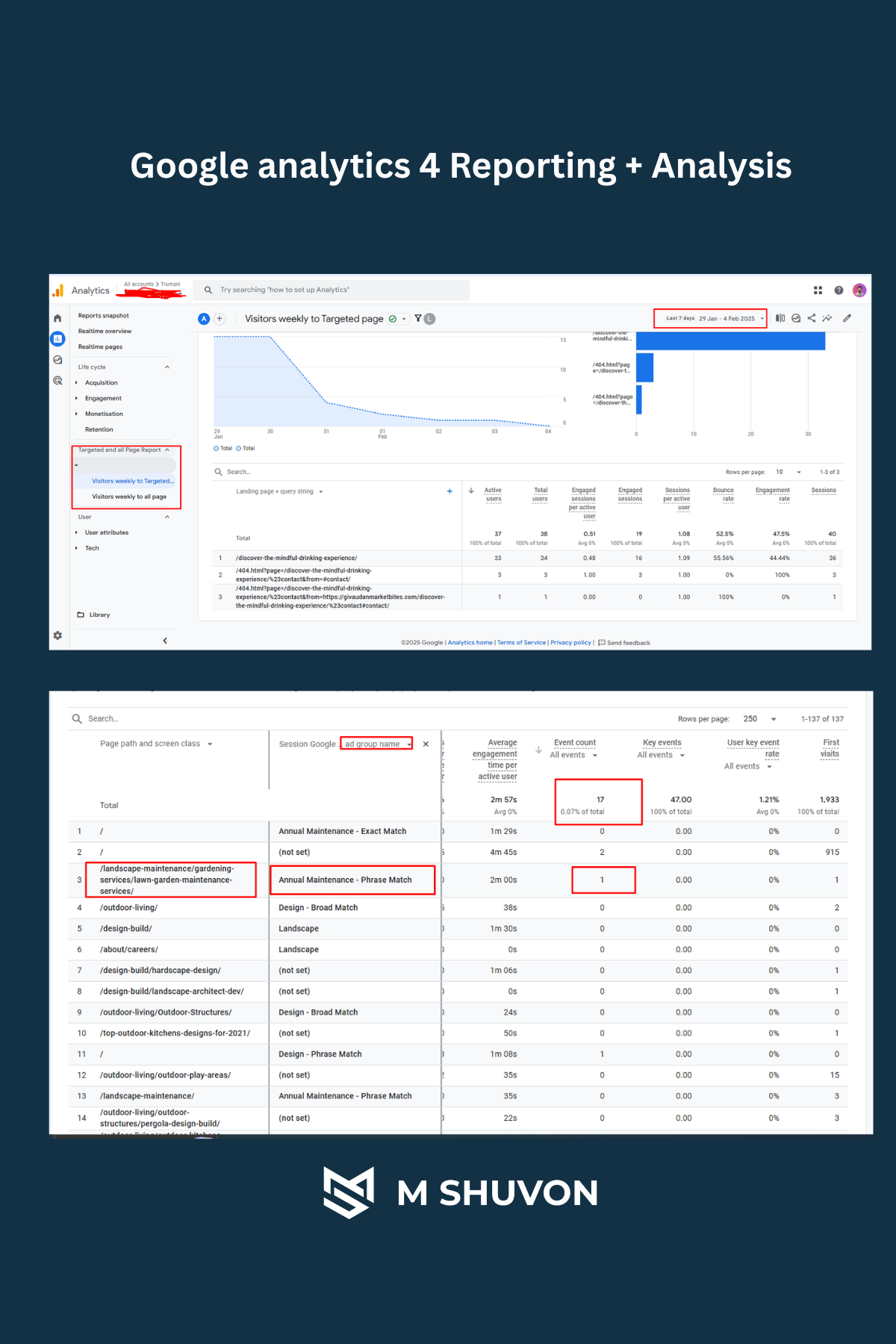Click the Library folder icon

pos(81,615)
